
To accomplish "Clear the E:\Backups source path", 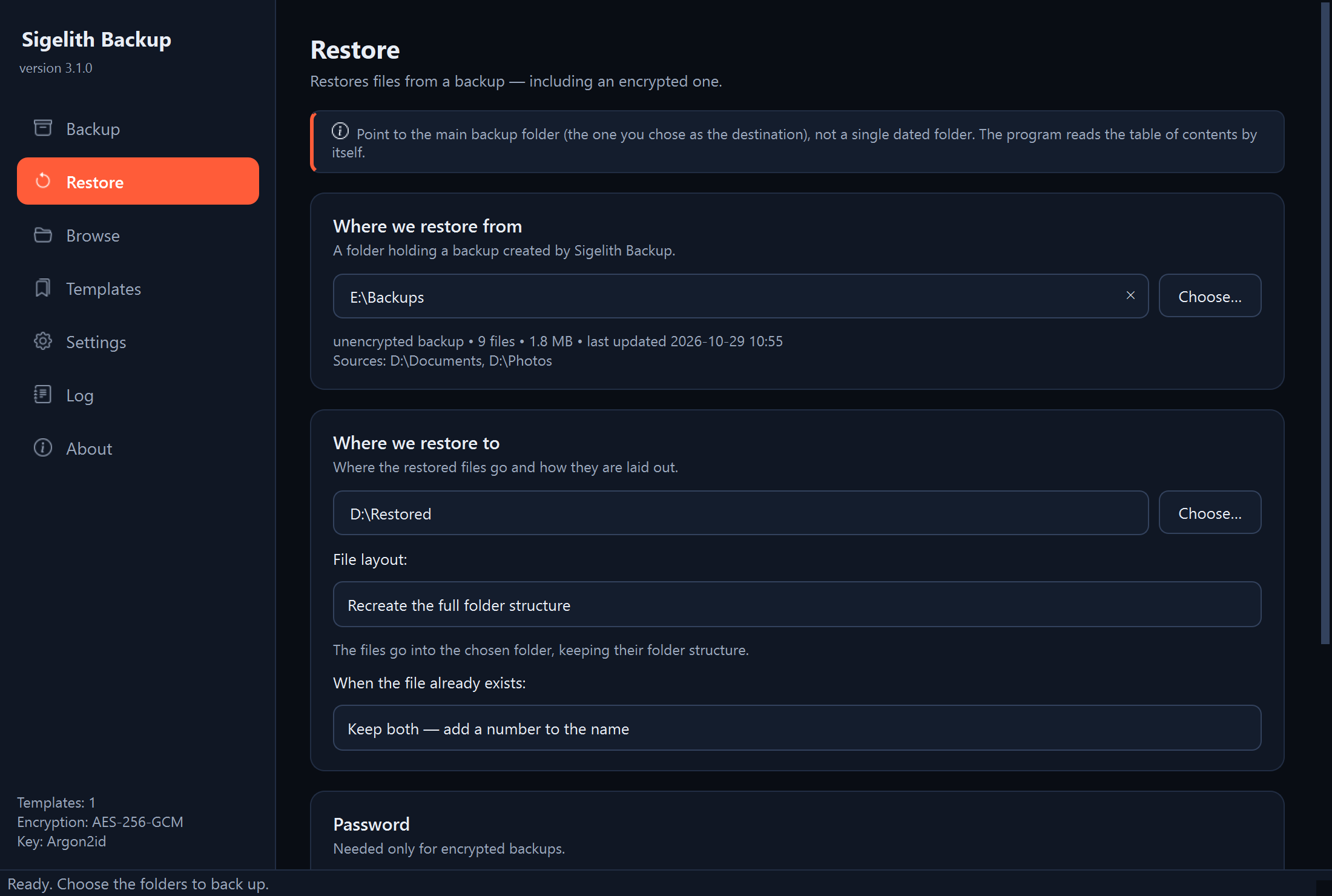I will point(1130,295).
